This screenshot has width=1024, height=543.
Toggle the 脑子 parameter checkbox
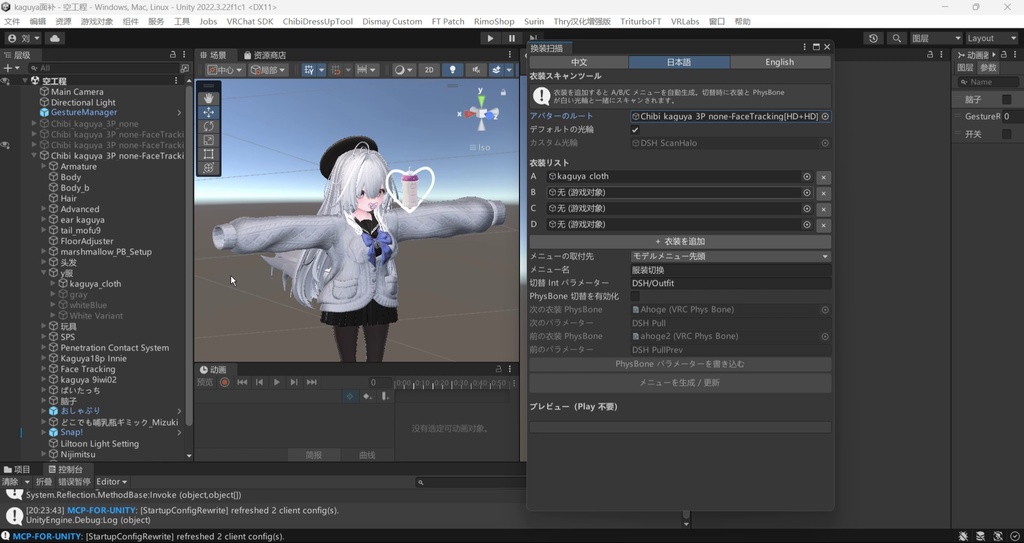[1006, 99]
